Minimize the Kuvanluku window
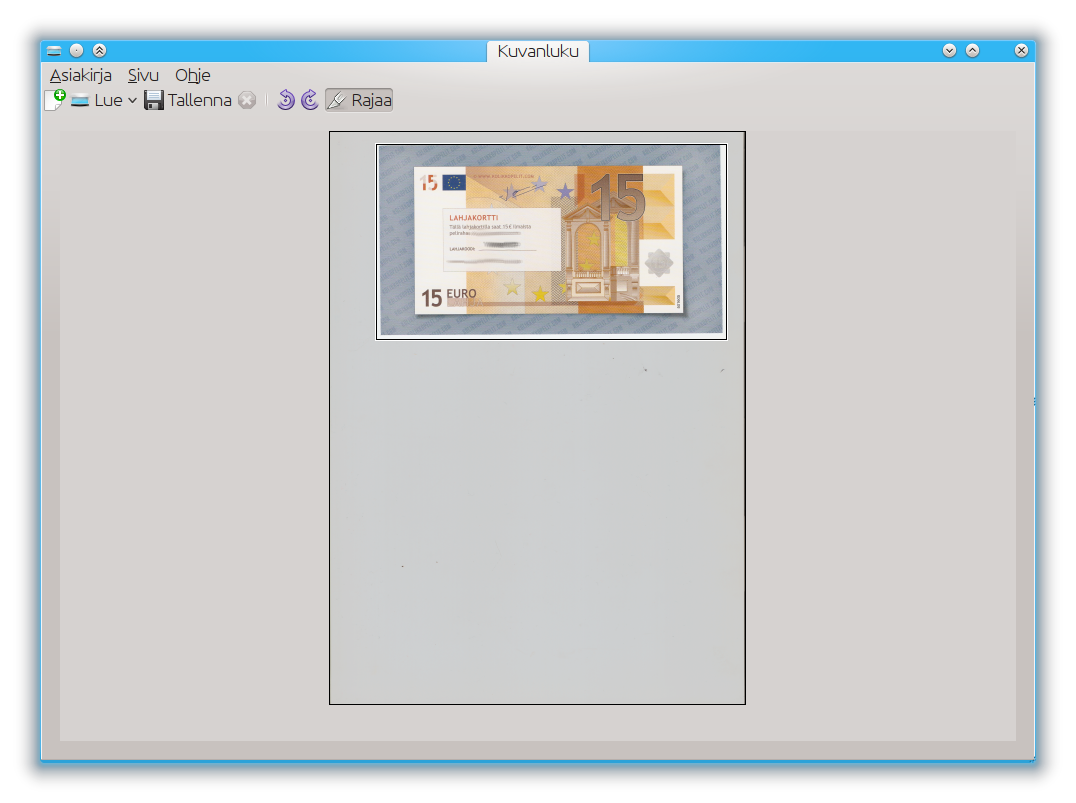Viewport: 1076px width, 803px height. coord(950,51)
